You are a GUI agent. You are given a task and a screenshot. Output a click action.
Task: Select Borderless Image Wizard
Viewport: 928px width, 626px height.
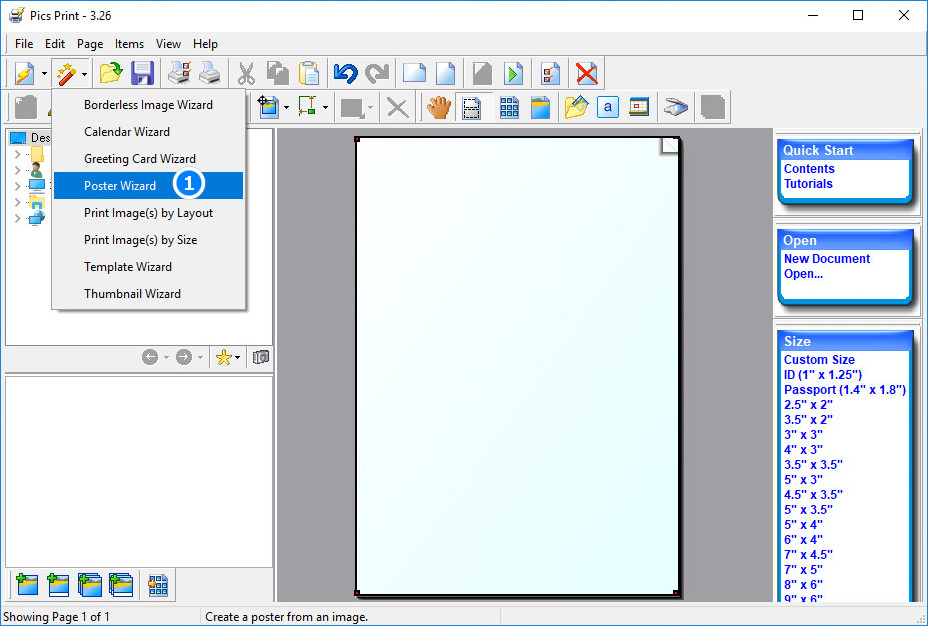[x=148, y=105]
